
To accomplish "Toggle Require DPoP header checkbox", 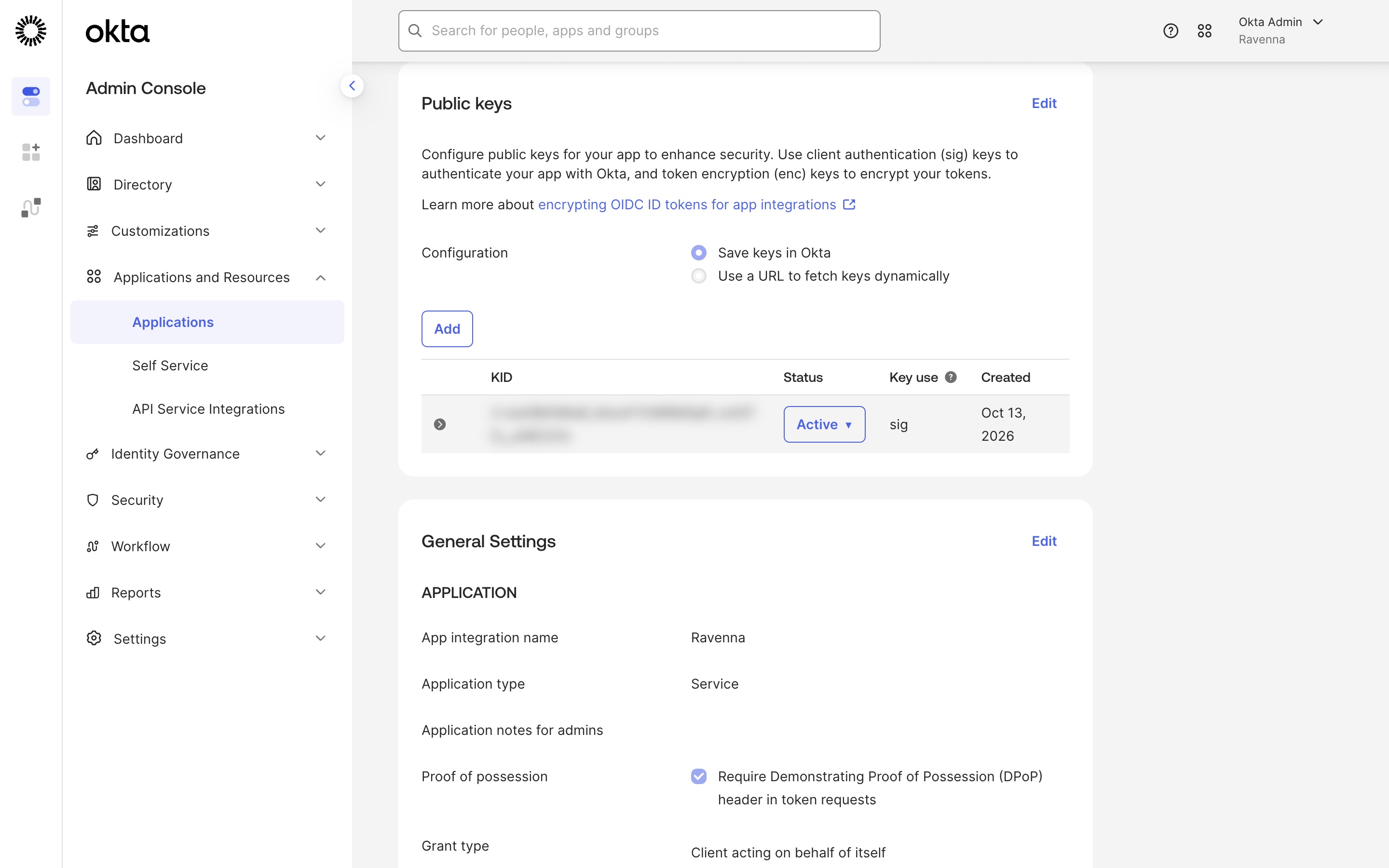I will tap(698, 776).
